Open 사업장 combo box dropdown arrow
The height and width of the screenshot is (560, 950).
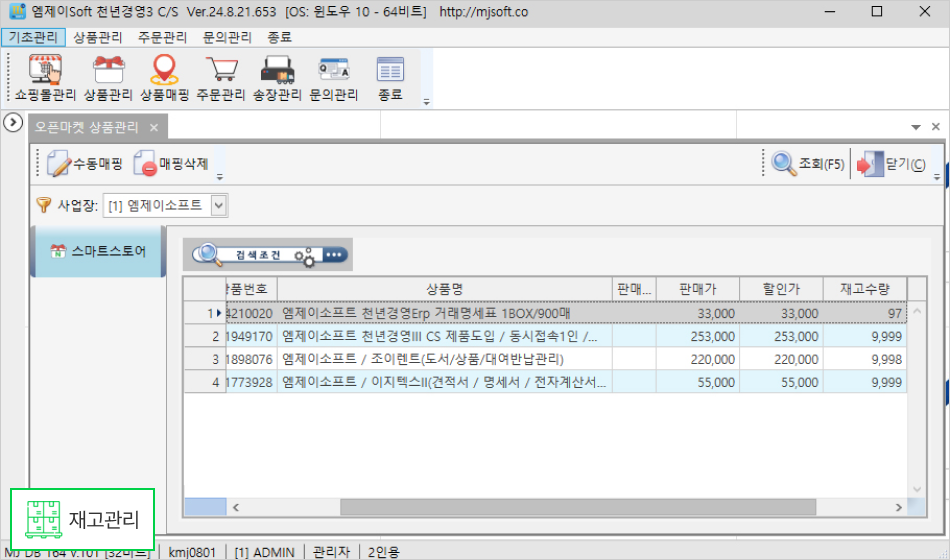219,205
